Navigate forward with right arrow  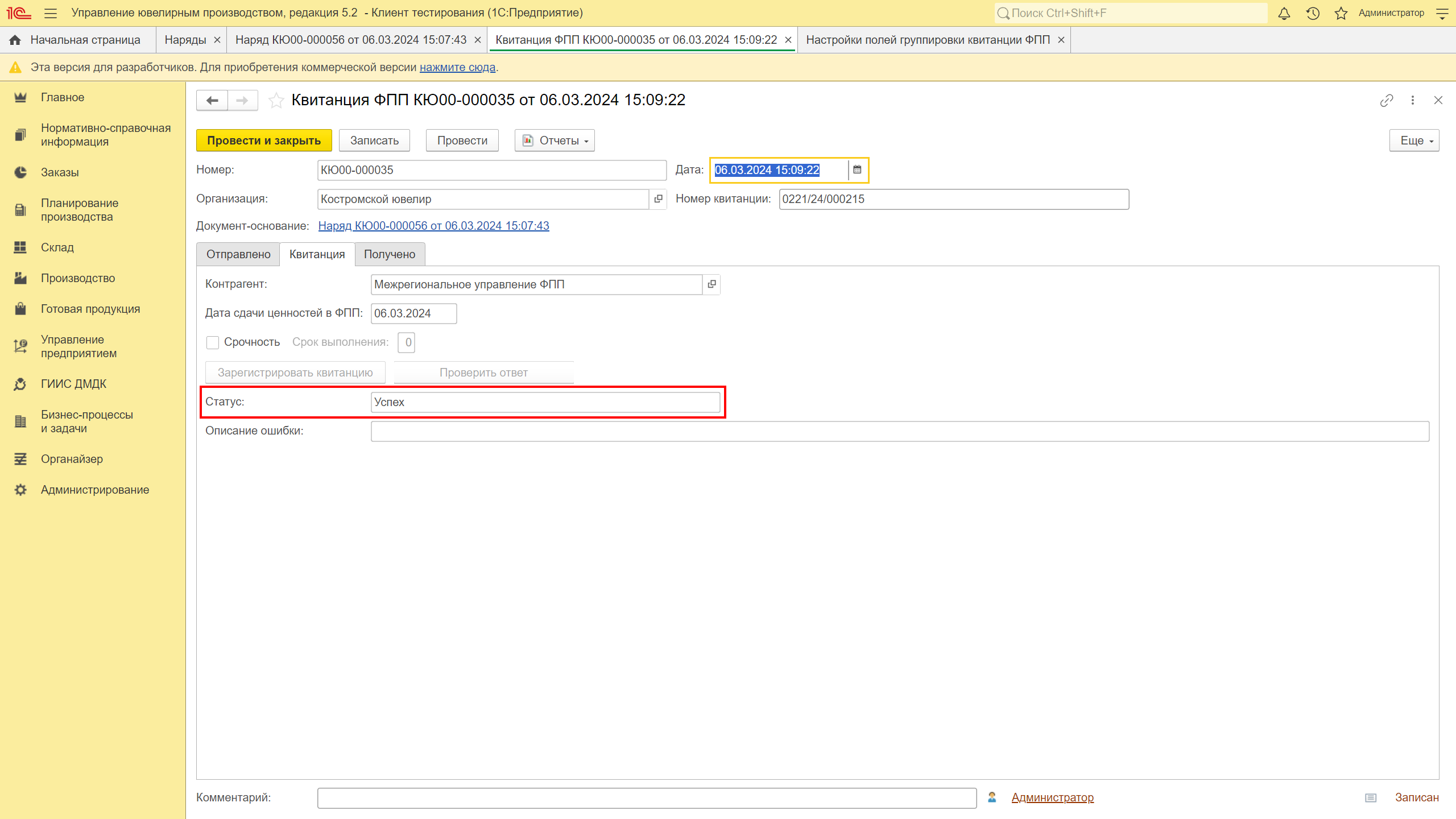pos(242,101)
